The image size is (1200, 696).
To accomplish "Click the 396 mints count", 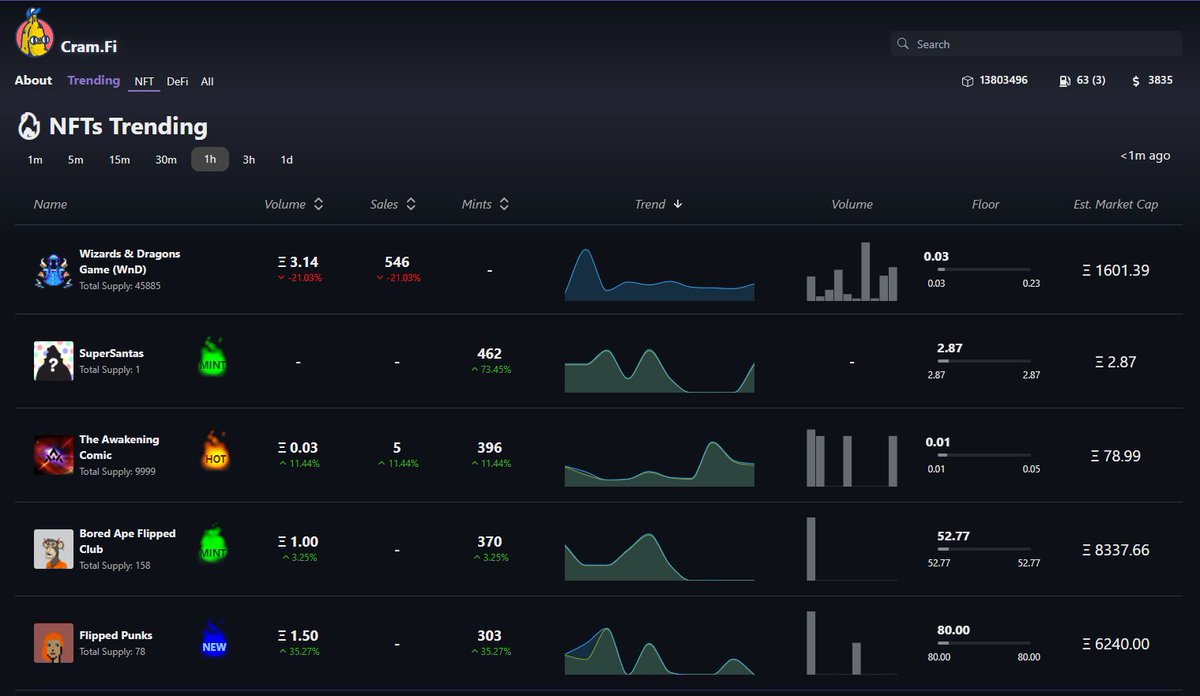I will [x=490, y=447].
